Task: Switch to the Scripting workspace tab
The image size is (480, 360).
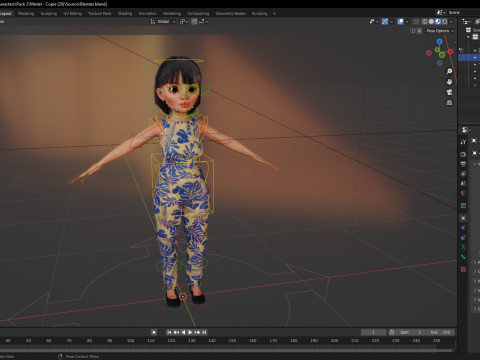Action: tap(259, 13)
